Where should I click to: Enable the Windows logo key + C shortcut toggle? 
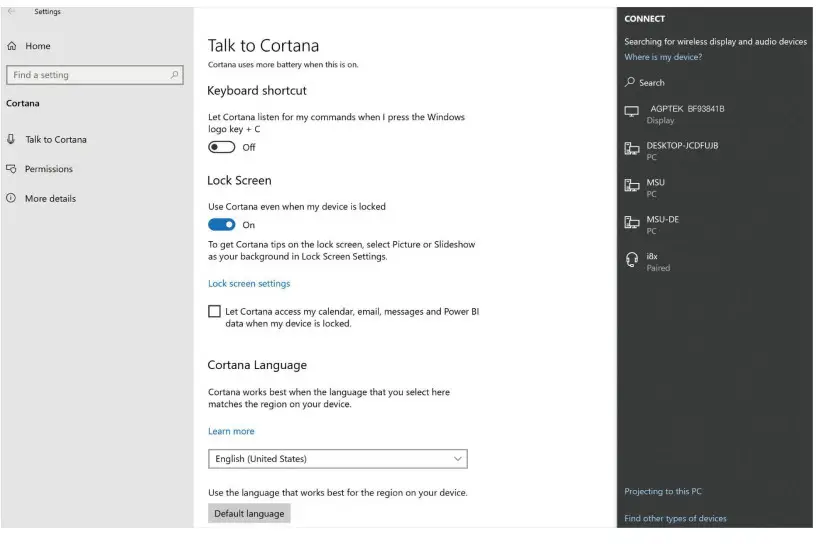(x=222, y=147)
